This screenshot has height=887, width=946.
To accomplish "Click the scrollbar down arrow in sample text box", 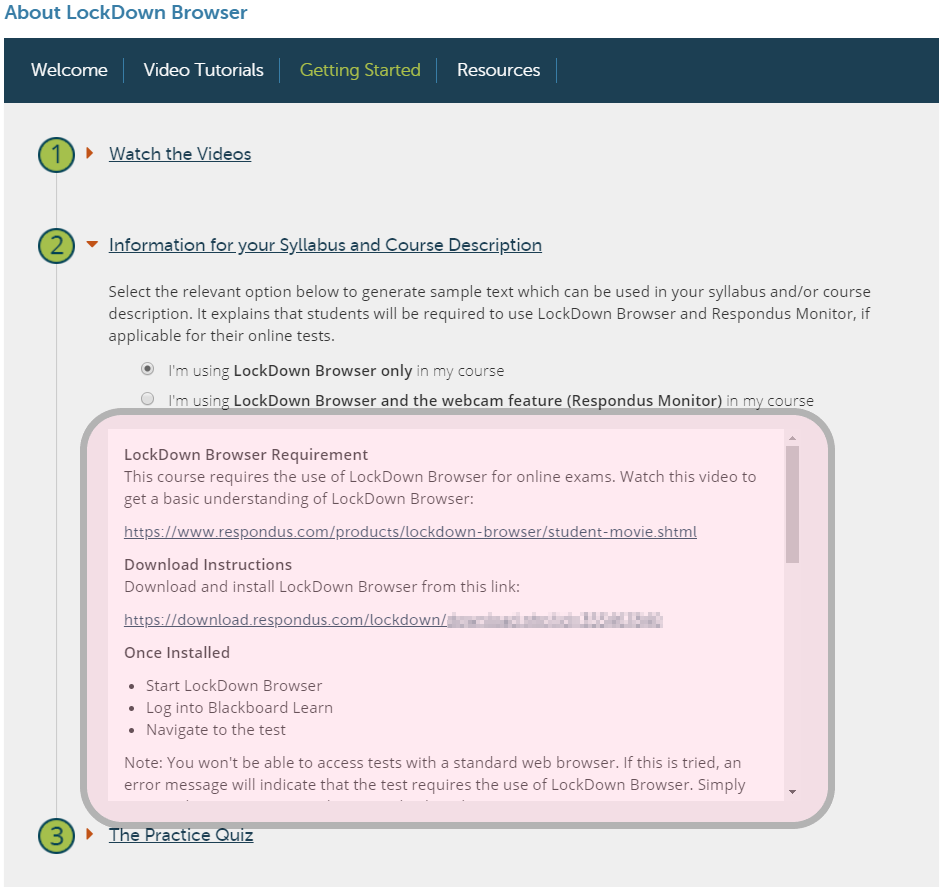I will [x=792, y=786].
